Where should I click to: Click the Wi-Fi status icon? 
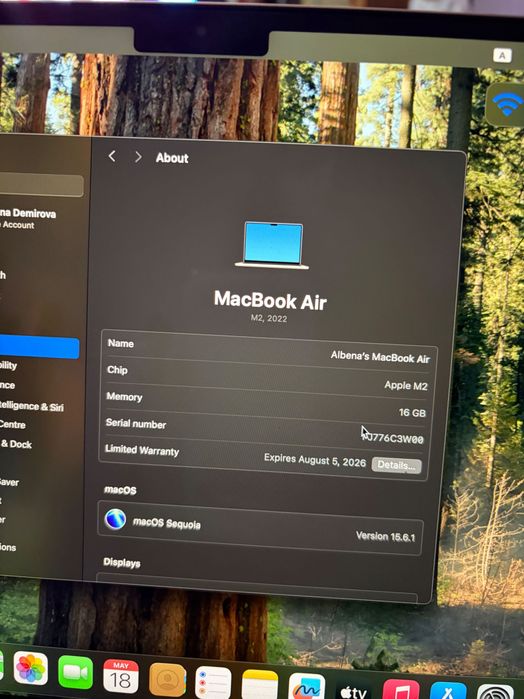click(x=507, y=104)
